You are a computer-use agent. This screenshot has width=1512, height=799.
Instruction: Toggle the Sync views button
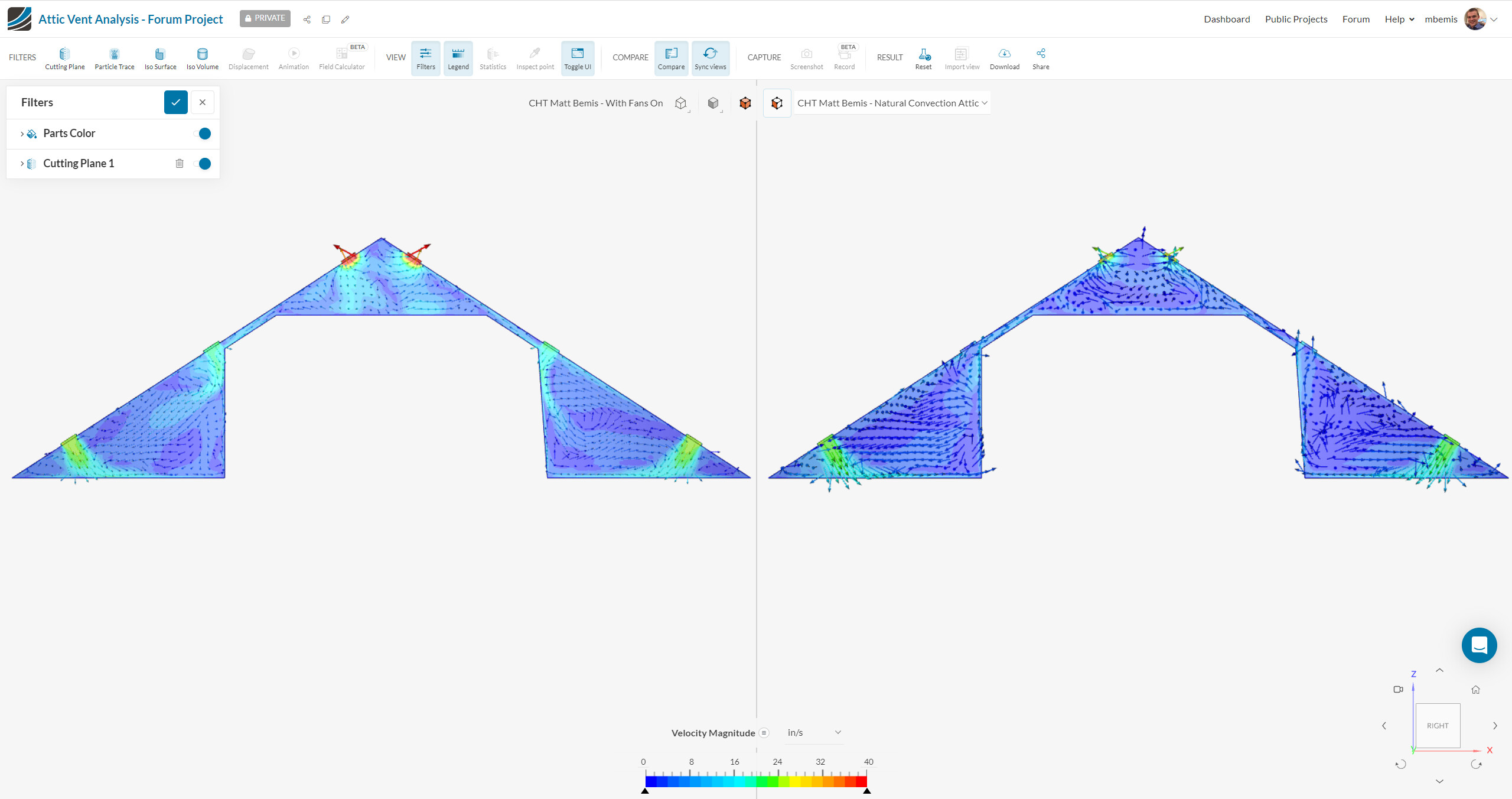(710, 58)
